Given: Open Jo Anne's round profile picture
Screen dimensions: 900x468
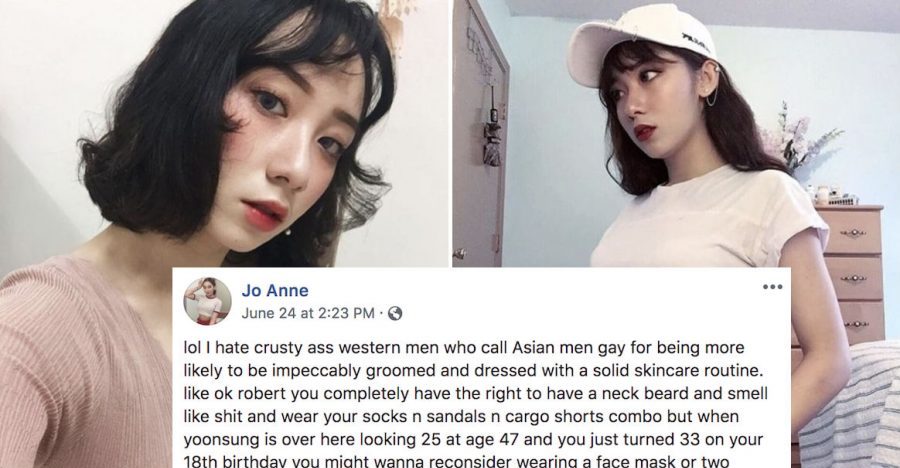Looking at the screenshot, I should tap(207, 301).
